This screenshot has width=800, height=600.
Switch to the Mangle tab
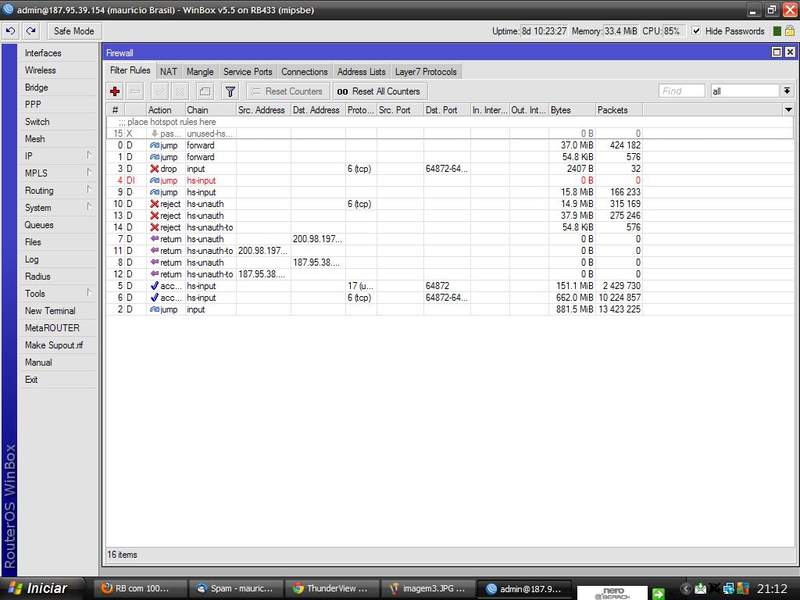(200, 72)
